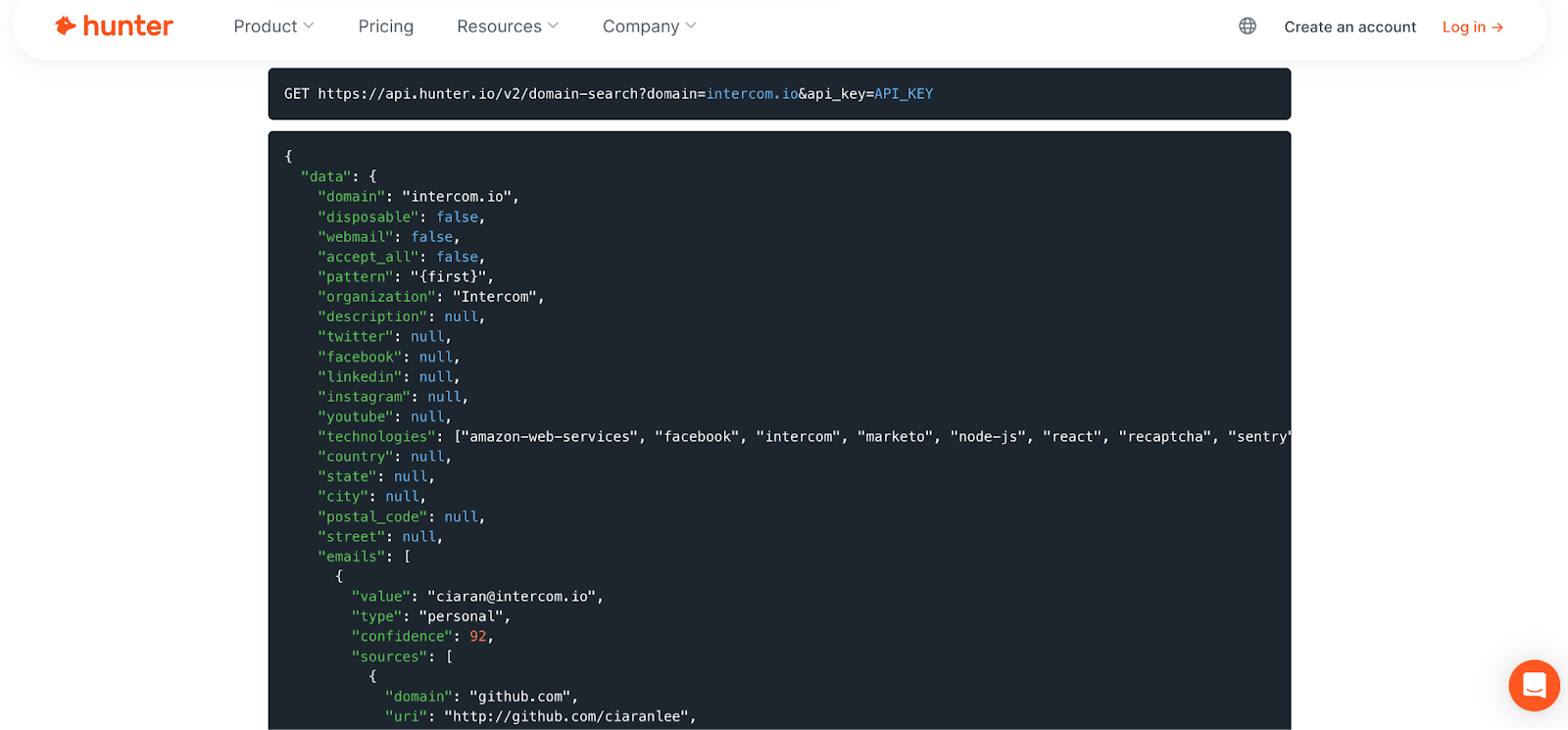Click the "pattern": "{first}" line
Viewport: 1568px width, 730px height.
(x=405, y=276)
